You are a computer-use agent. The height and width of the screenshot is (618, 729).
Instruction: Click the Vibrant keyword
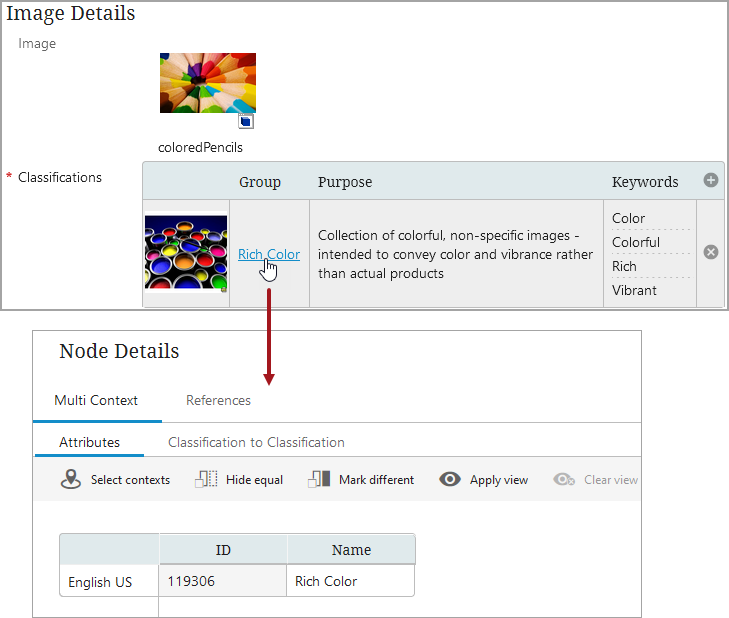[634, 290]
